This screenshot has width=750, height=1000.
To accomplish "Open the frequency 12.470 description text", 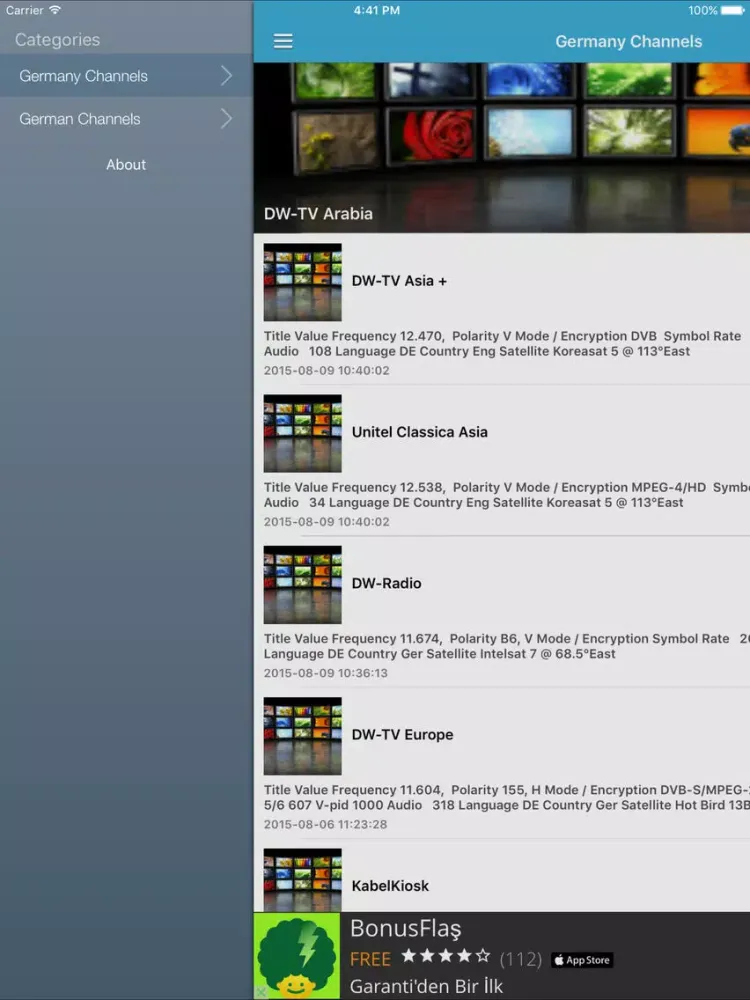I will tap(504, 343).
